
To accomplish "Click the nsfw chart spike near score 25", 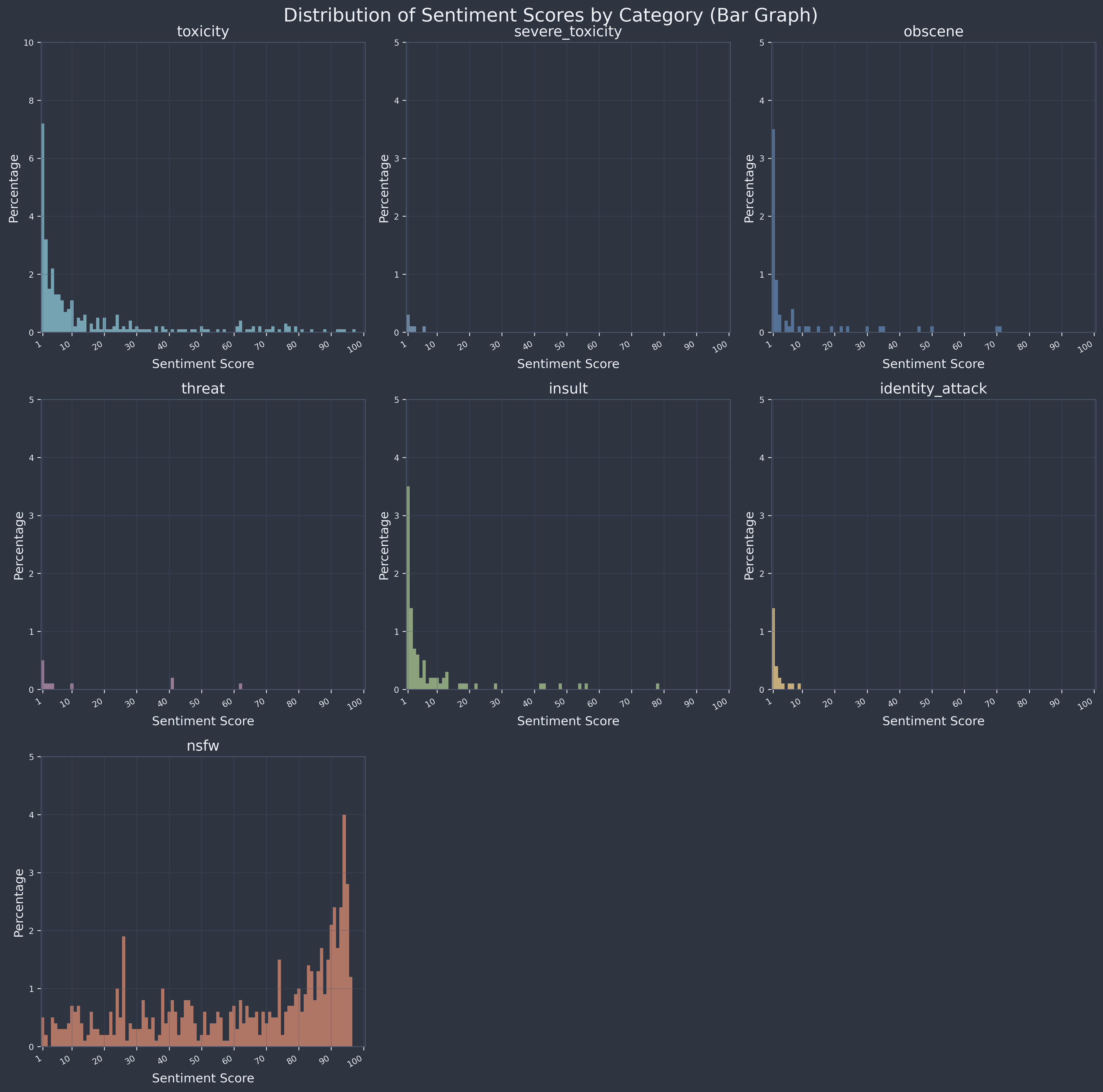I will tap(124, 991).
